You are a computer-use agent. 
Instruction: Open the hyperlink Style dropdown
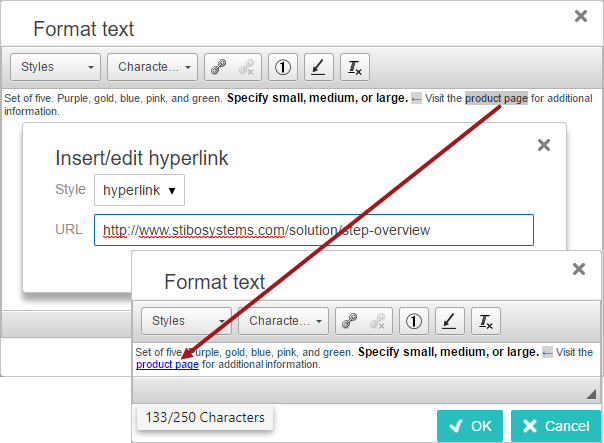point(139,190)
